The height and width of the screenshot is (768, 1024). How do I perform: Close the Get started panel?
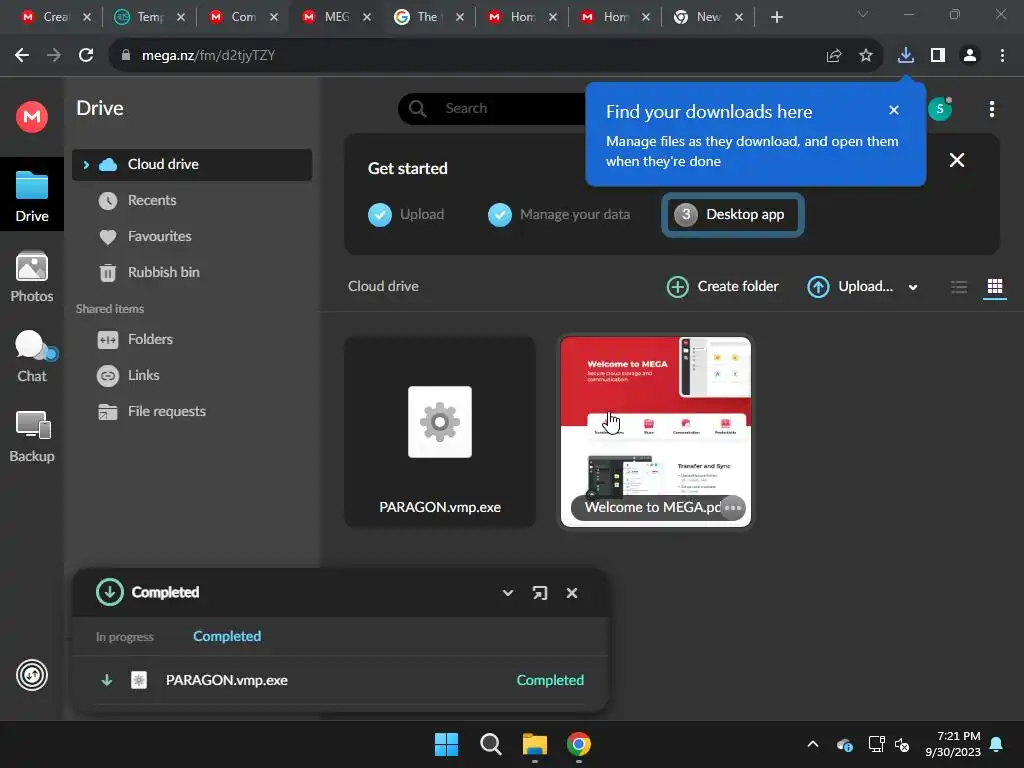coord(957,160)
